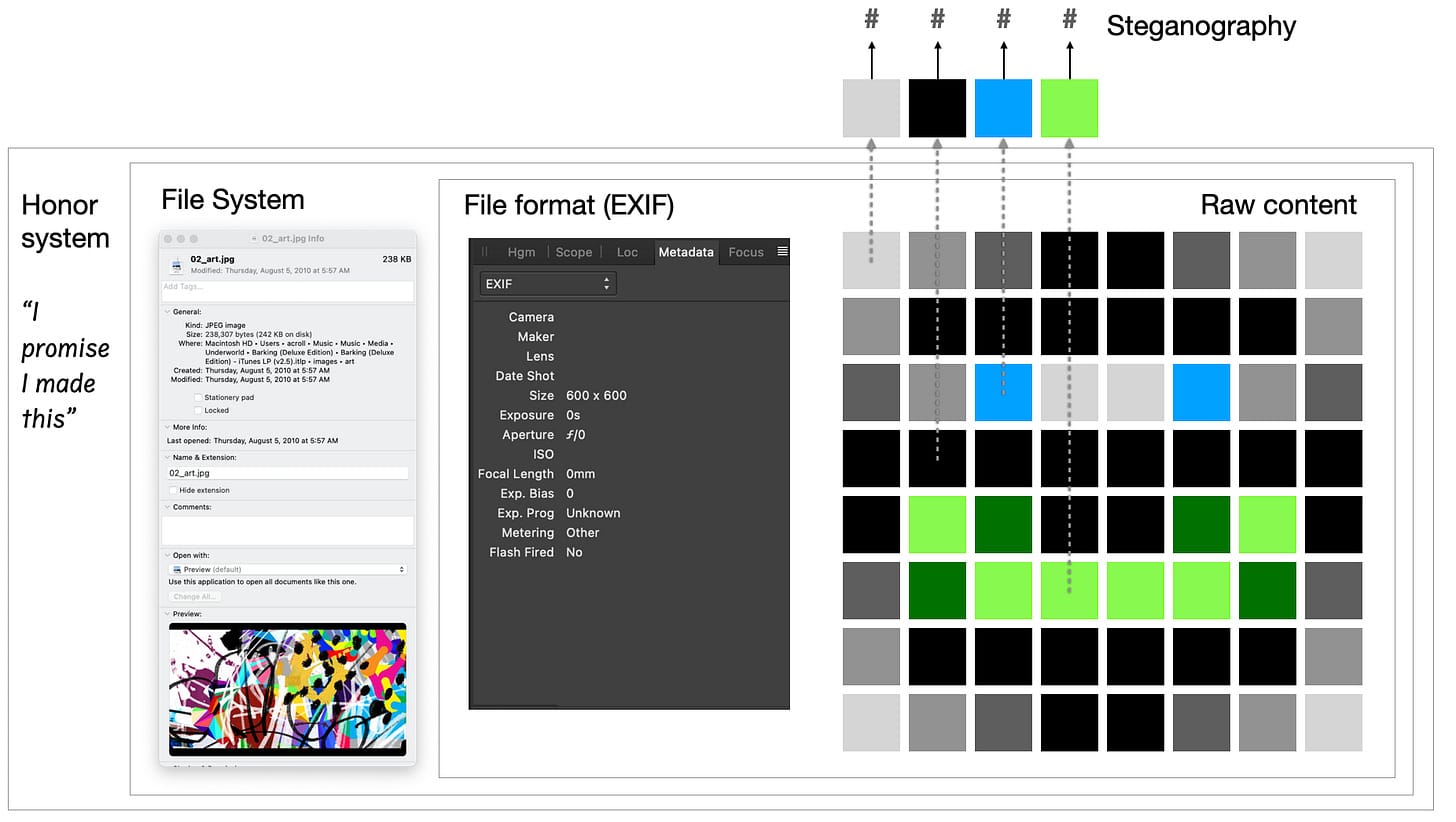Screen dimensions: 1456x822
Task: Click the Change All... button
Action: (195, 597)
